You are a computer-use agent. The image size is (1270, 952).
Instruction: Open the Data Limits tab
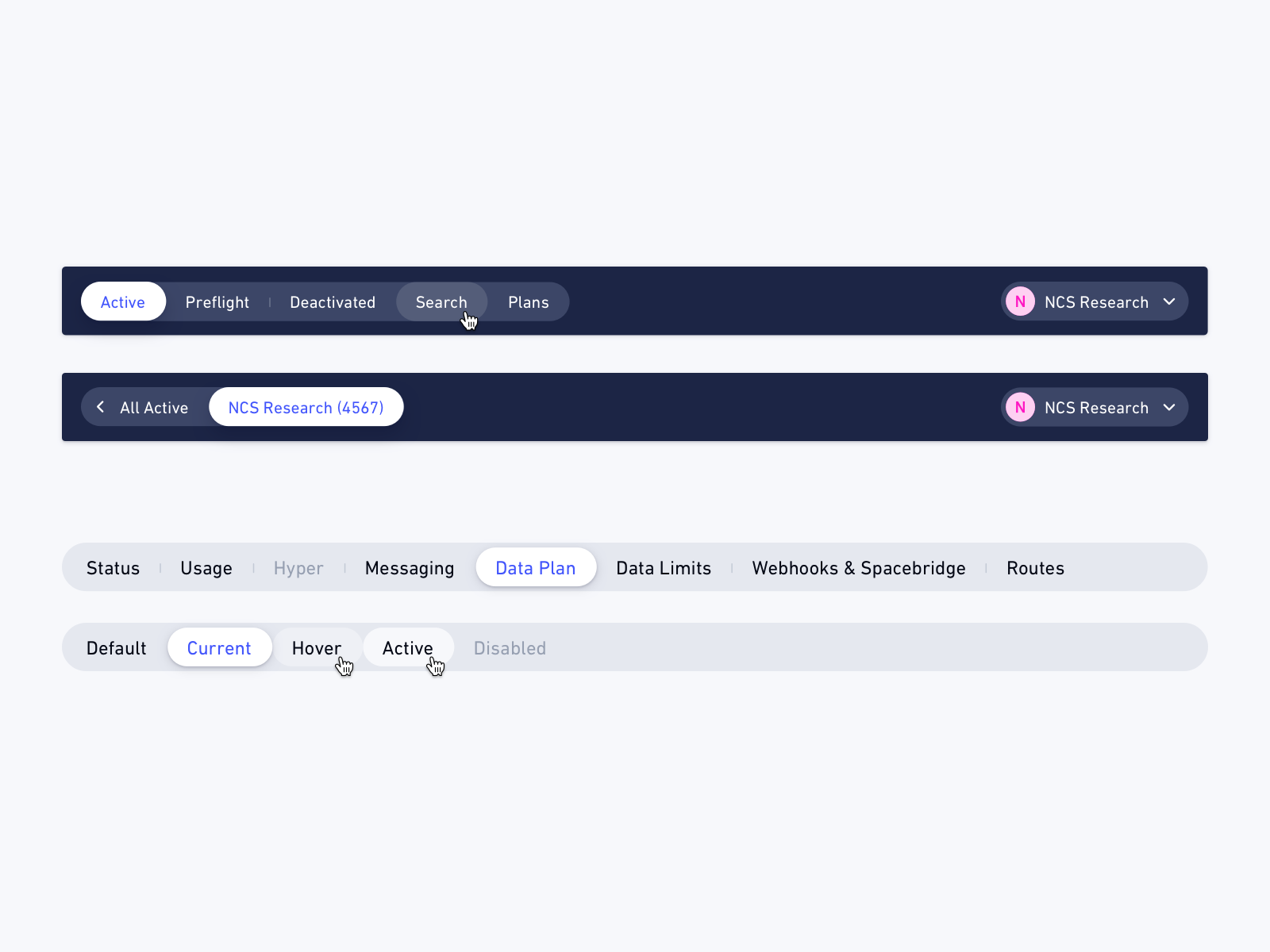[664, 568]
